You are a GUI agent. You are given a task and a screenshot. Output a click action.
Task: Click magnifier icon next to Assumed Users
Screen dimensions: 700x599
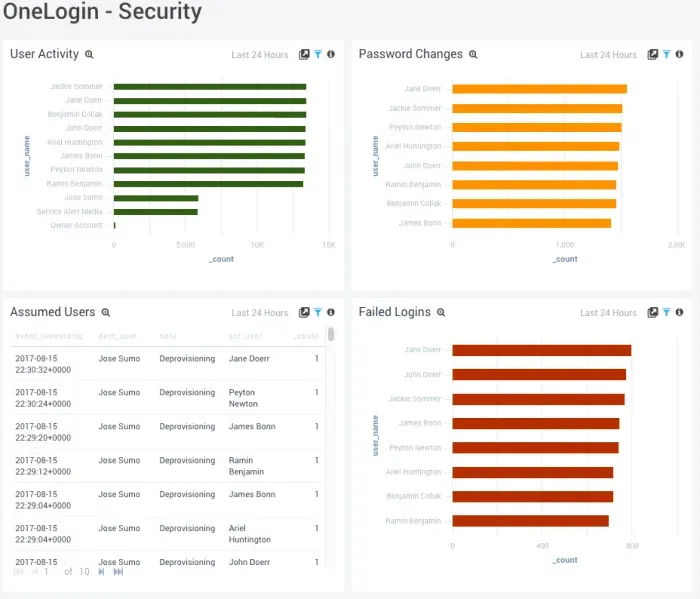[106, 313]
